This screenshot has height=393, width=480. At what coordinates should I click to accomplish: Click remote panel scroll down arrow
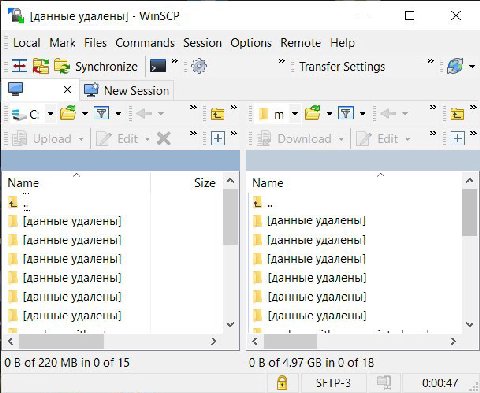coord(470,324)
